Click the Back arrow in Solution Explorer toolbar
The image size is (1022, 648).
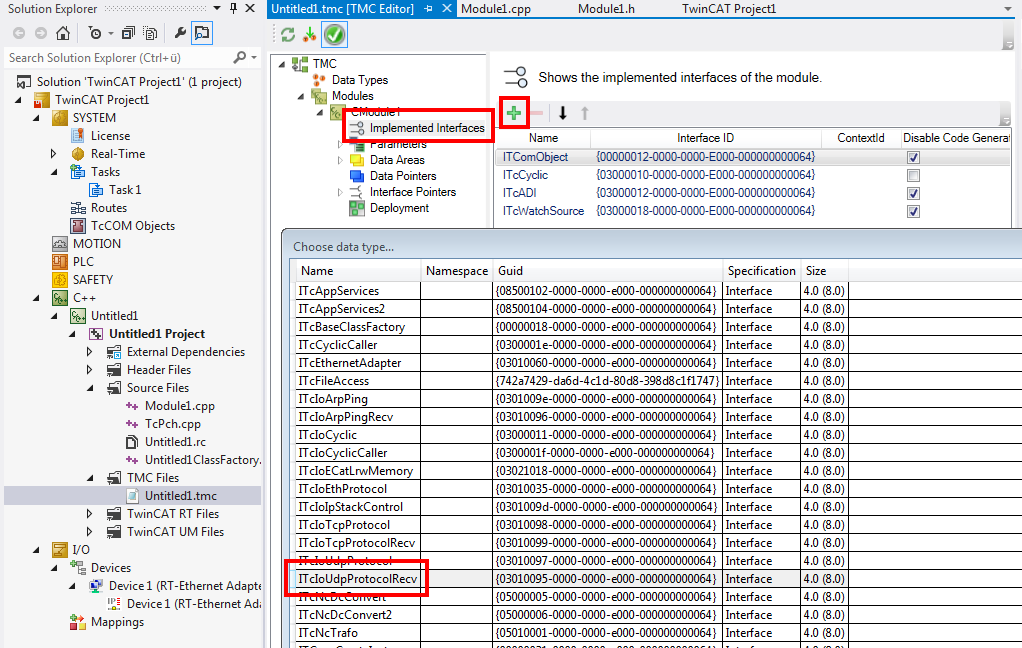(20, 33)
